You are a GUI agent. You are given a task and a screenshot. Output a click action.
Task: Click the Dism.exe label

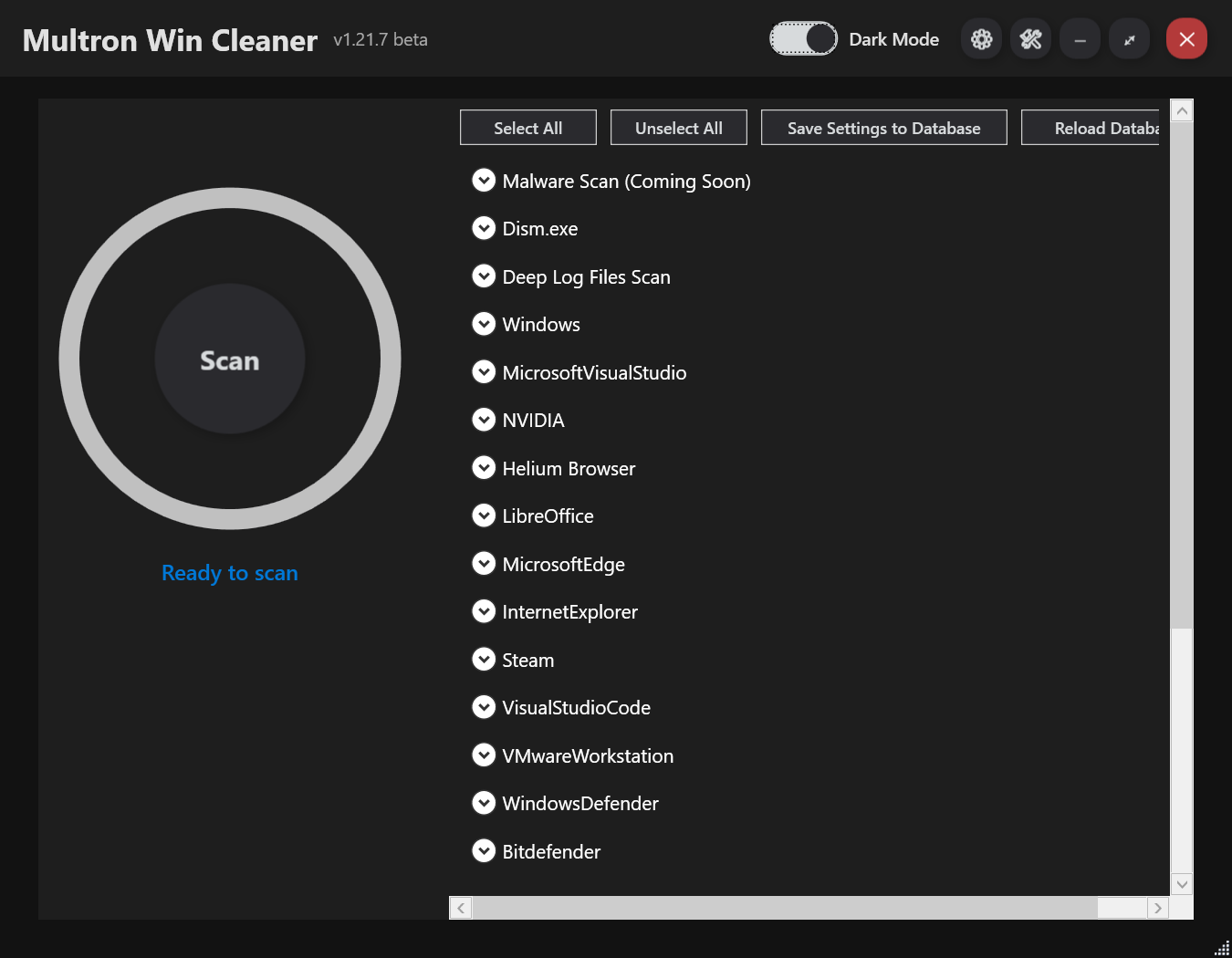(x=540, y=229)
